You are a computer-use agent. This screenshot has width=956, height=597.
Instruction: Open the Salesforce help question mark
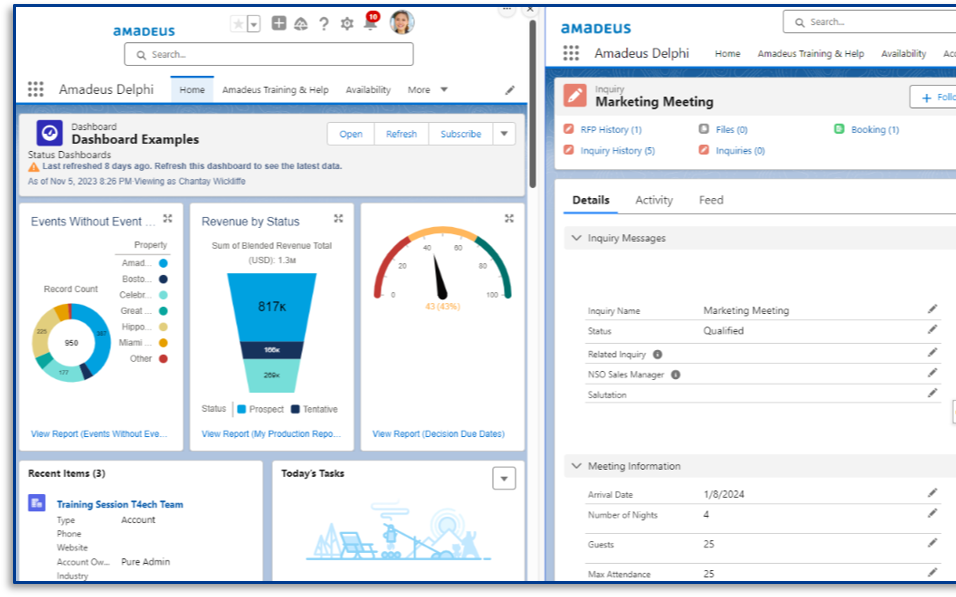pyautogui.click(x=324, y=24)
